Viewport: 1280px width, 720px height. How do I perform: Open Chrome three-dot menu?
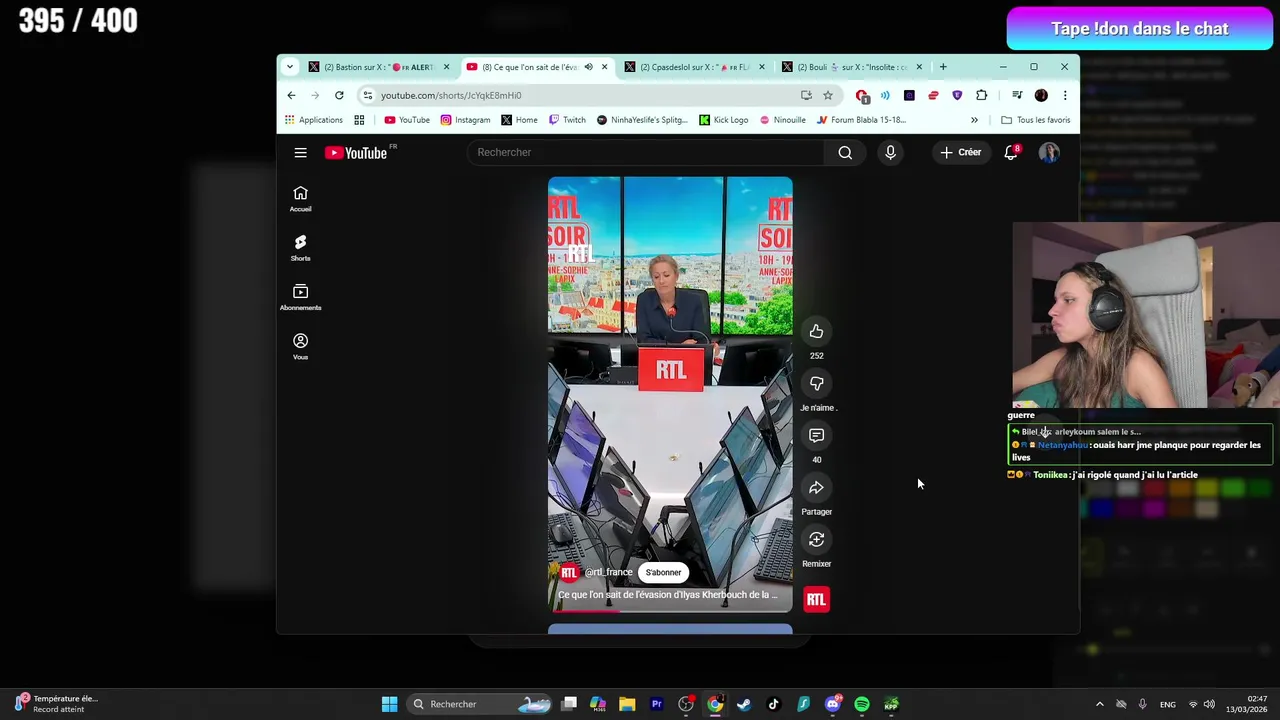click(1065, 95)
